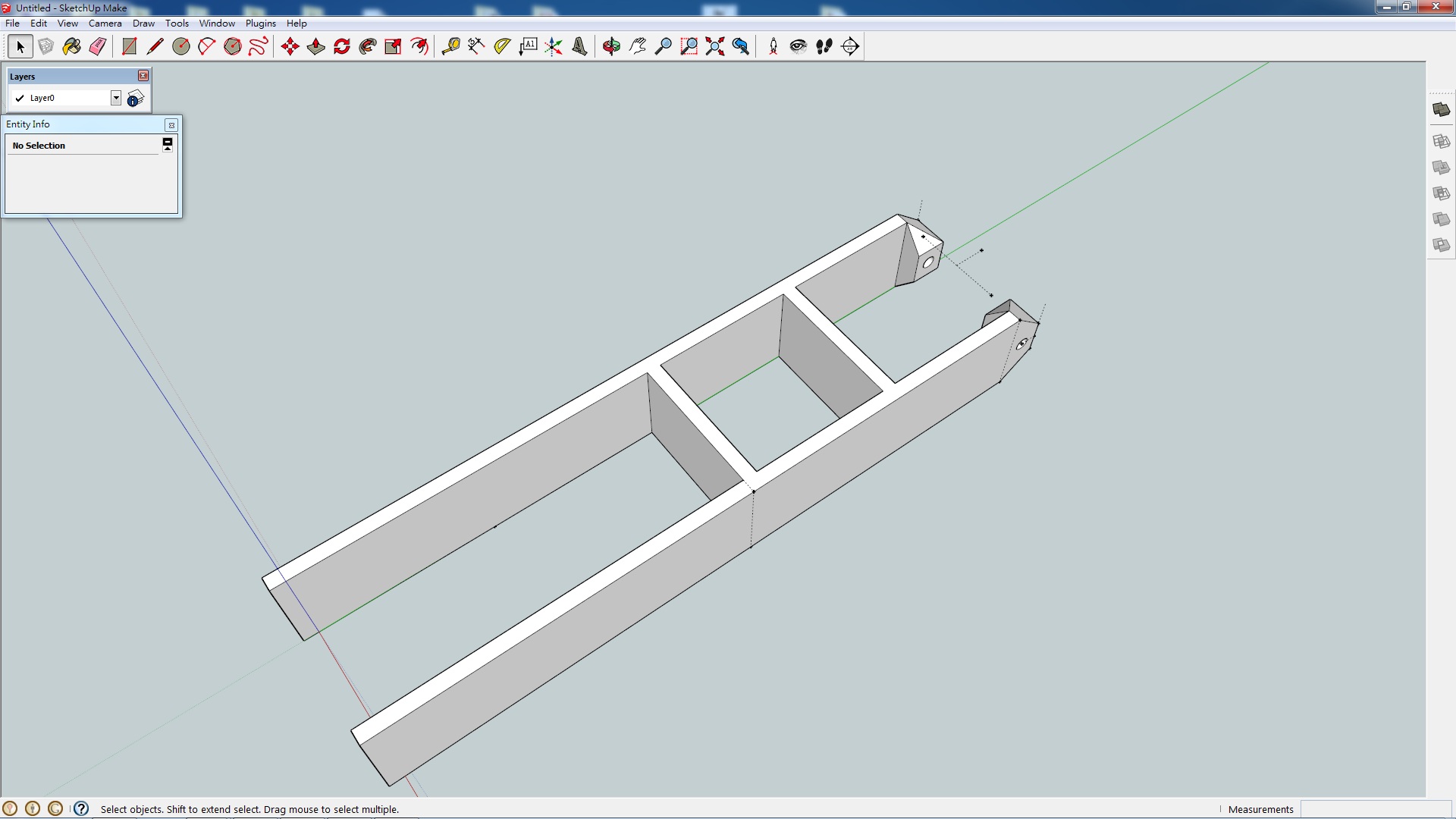Screen dimensions: 1456x819
Task: Close the Layers panel
Action: [x=143, y=76]
